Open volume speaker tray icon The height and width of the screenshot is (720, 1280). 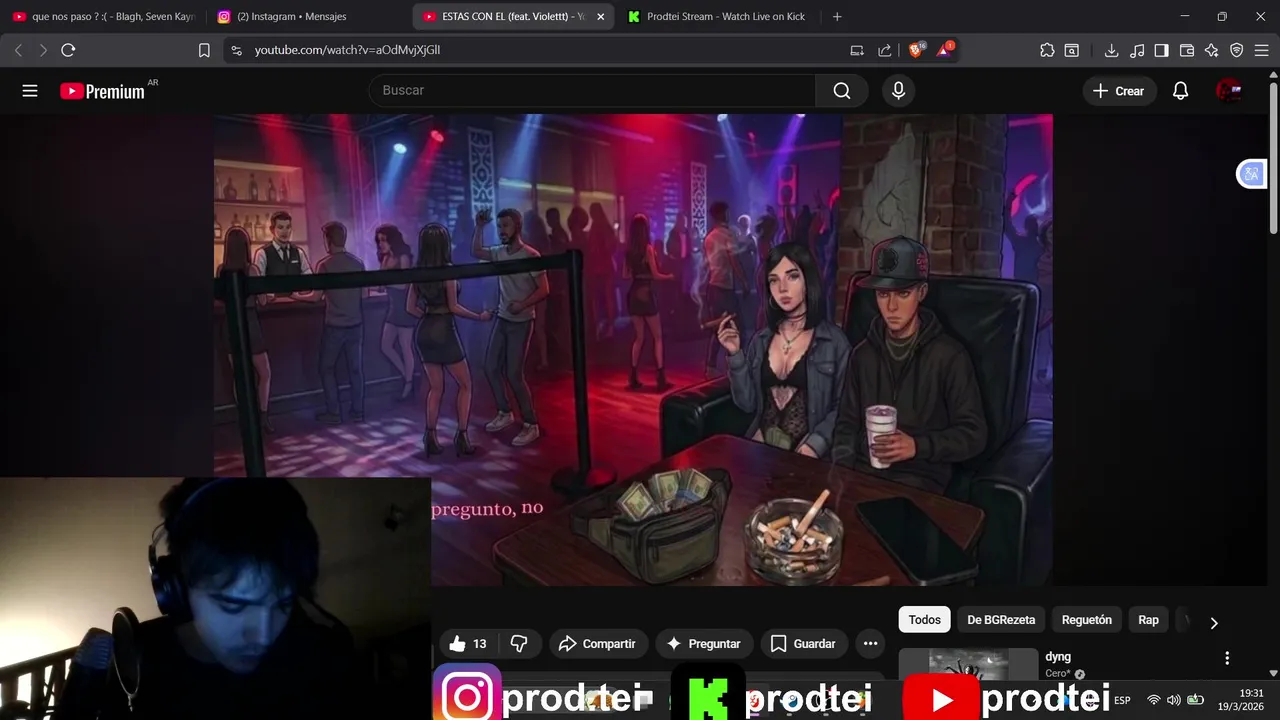coord(1174,700)
